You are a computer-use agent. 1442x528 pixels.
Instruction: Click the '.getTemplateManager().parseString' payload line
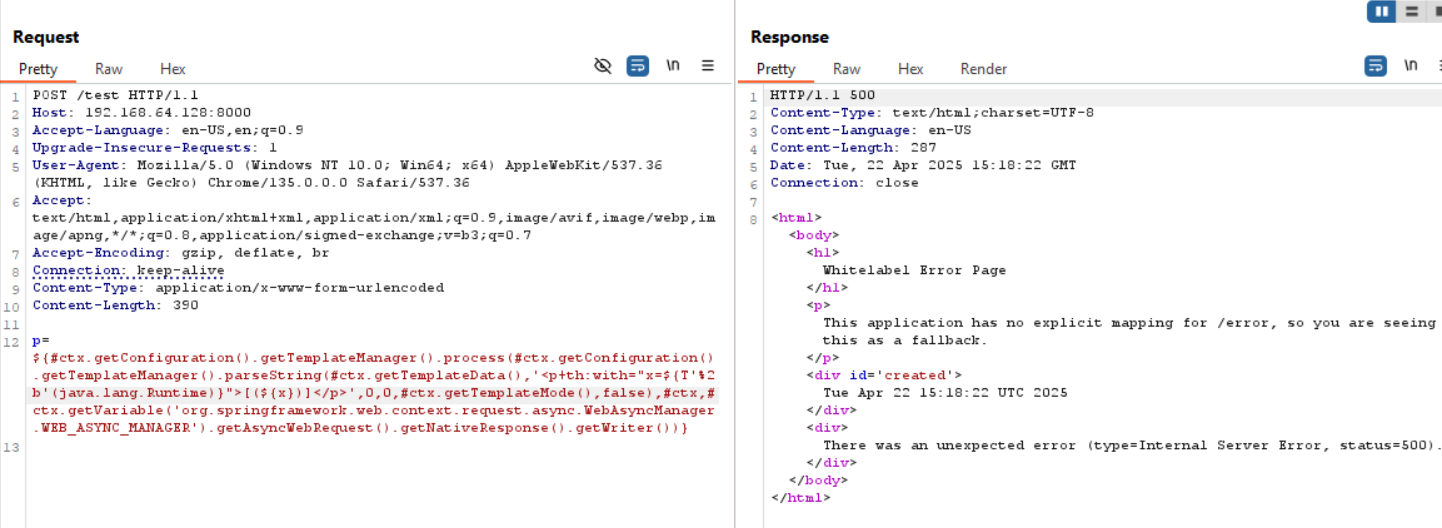(x=374, y=375)
